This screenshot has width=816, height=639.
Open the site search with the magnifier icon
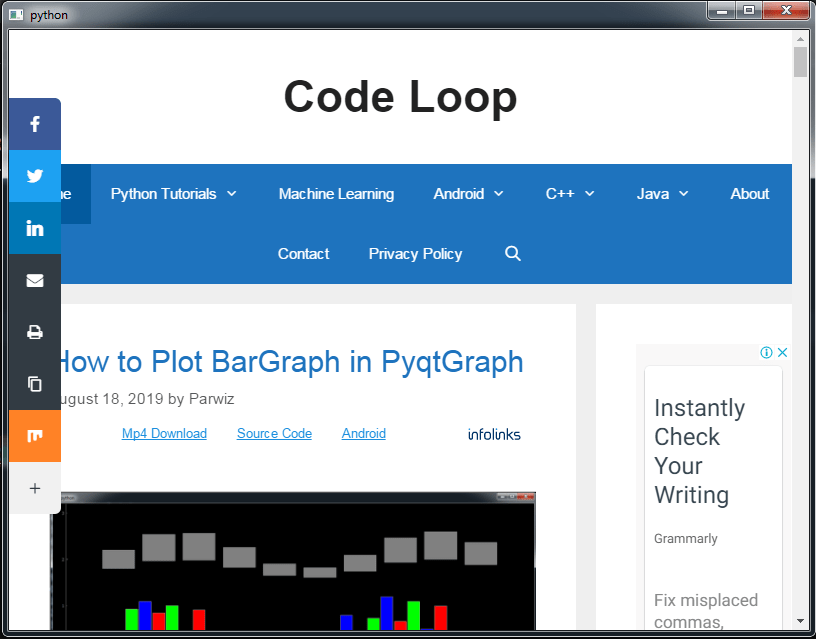click(x=513, y=254)
